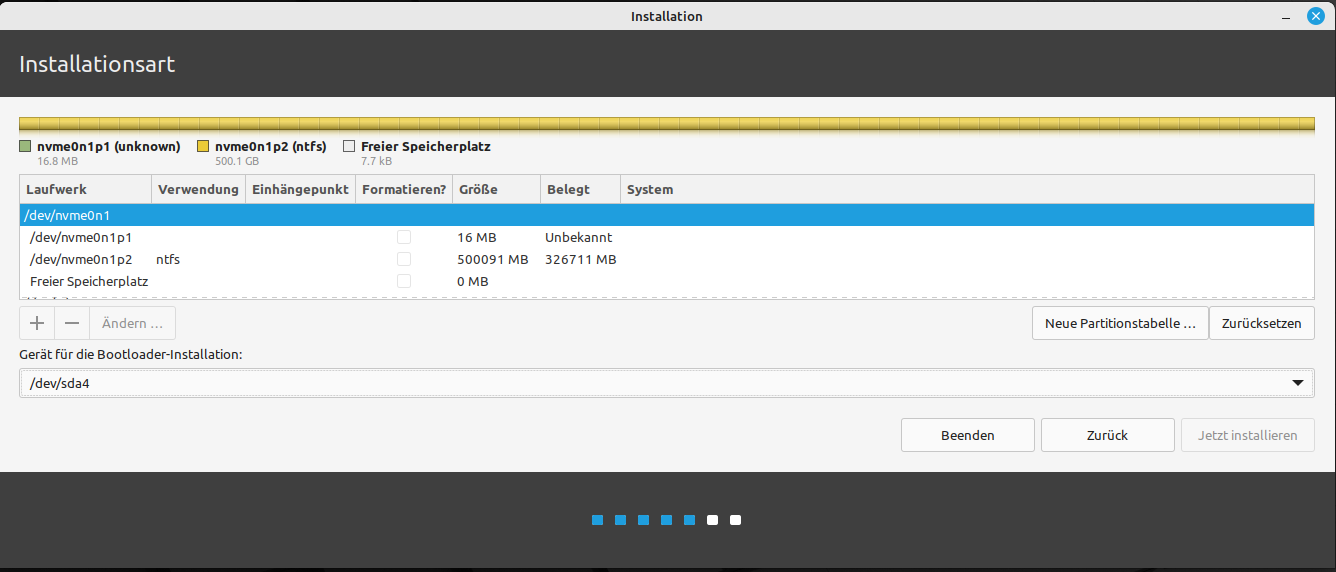This screenshot has width=1336, height=572.
Task: Toggle format checkbox for /dev/nvme0n1p2
Action: 404,260
